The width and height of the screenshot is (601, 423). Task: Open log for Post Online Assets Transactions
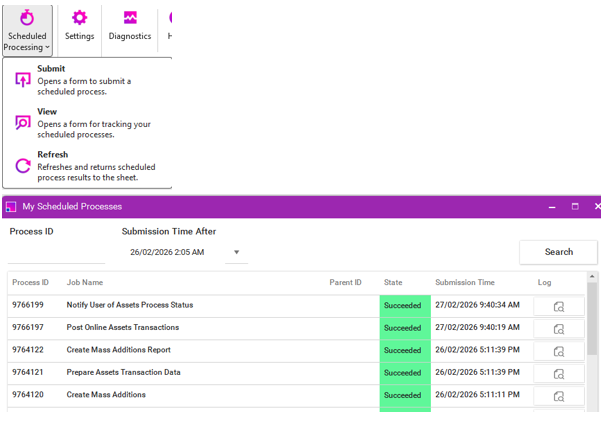point(559,328)
